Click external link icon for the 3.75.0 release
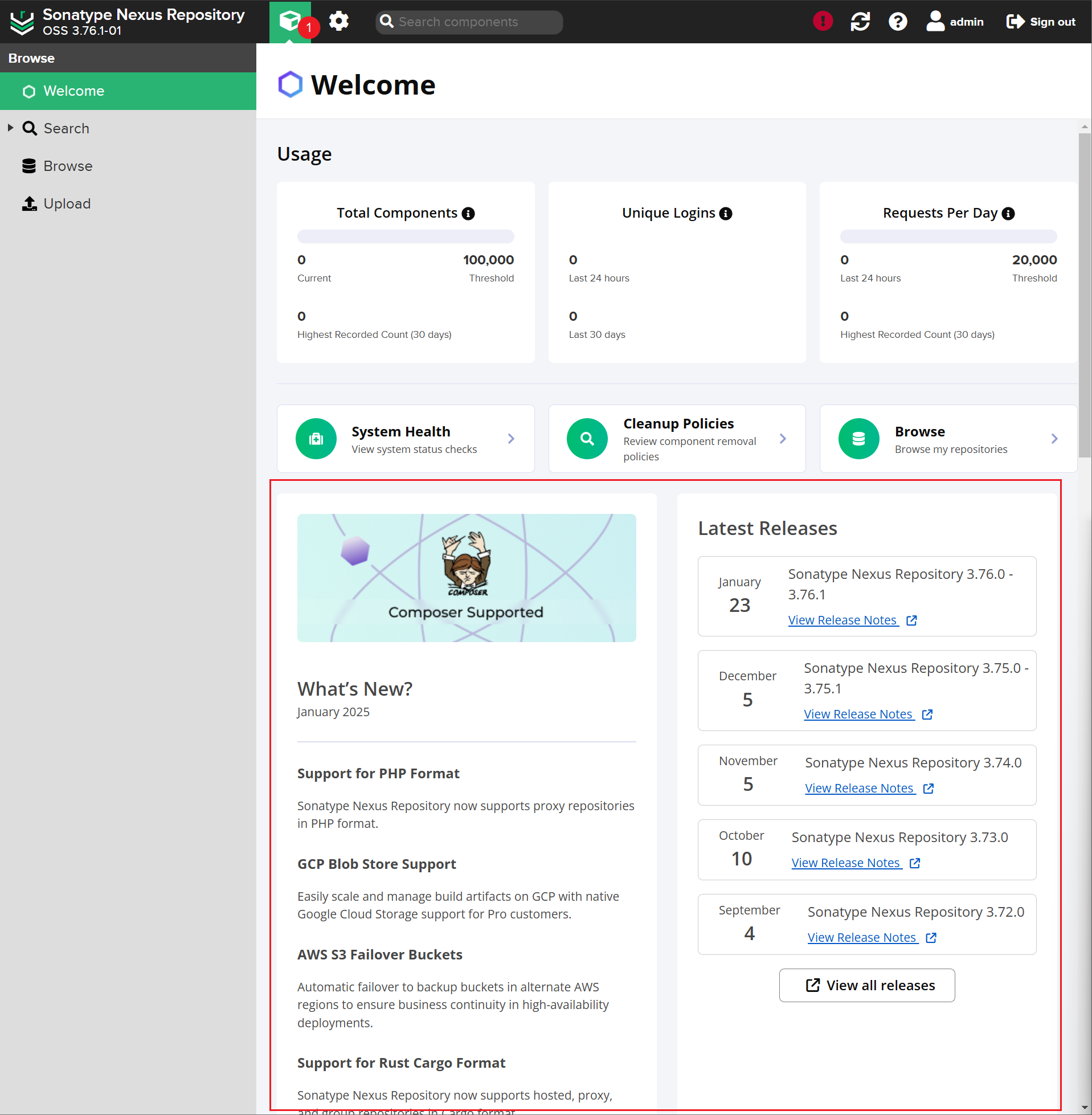 tap(927, 714)
